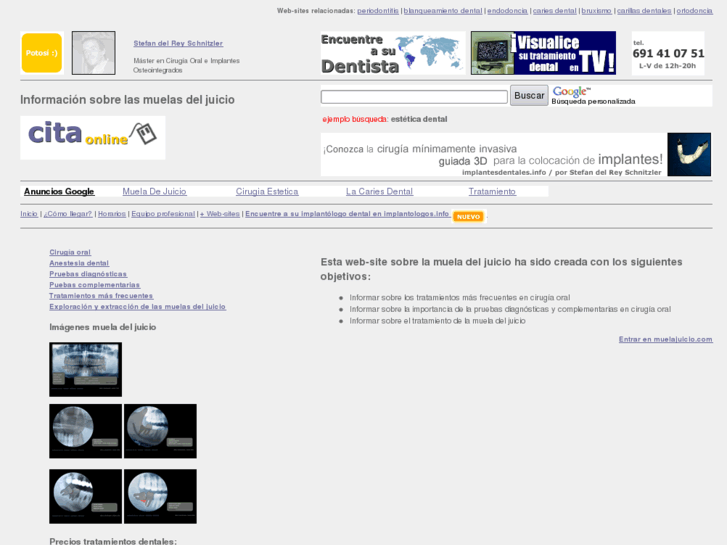Open the ¿Cómo llegar? navigation item

pyautogui.click(x=68, y=214)
